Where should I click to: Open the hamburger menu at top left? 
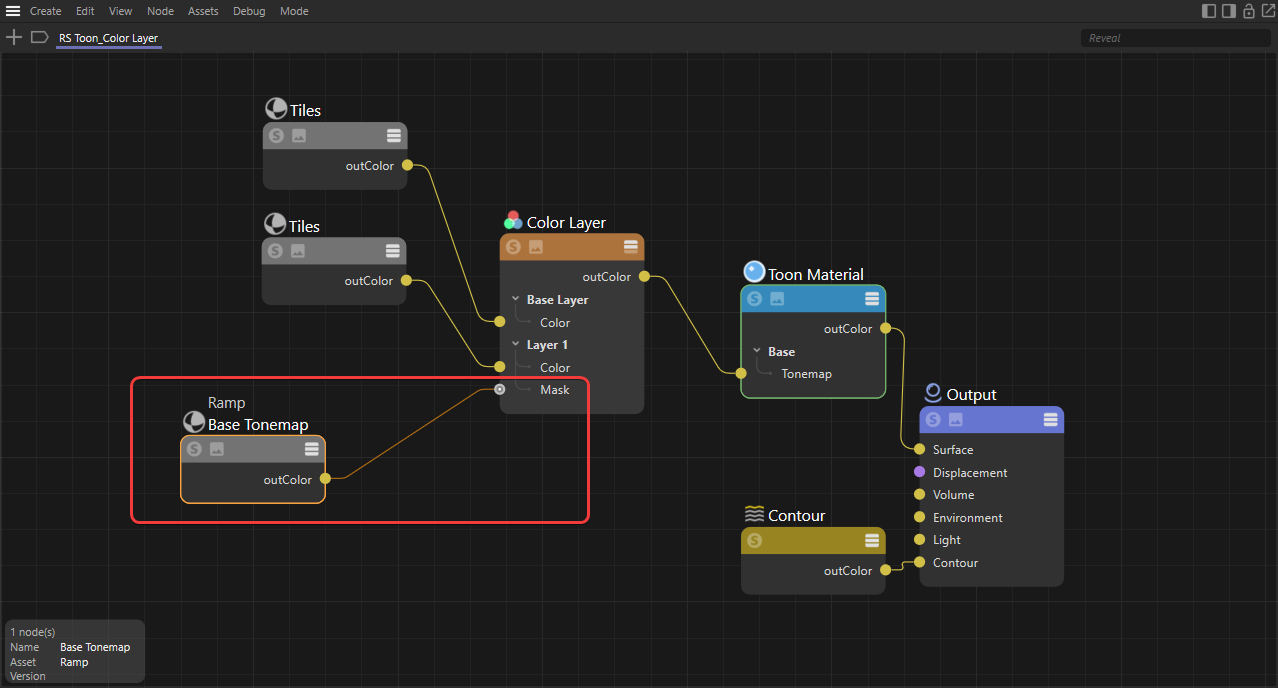click(13, 11)
